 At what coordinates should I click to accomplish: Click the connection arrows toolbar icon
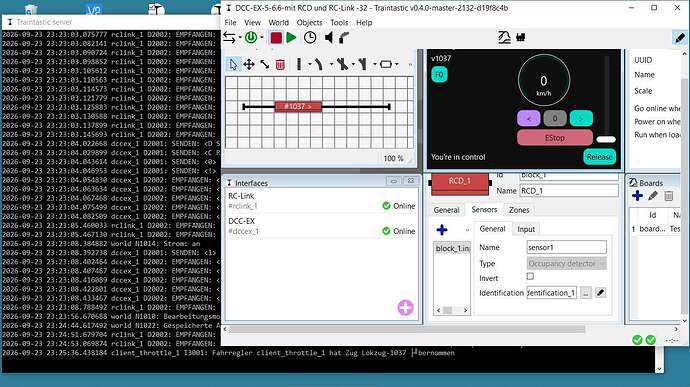tap(229, 38)
